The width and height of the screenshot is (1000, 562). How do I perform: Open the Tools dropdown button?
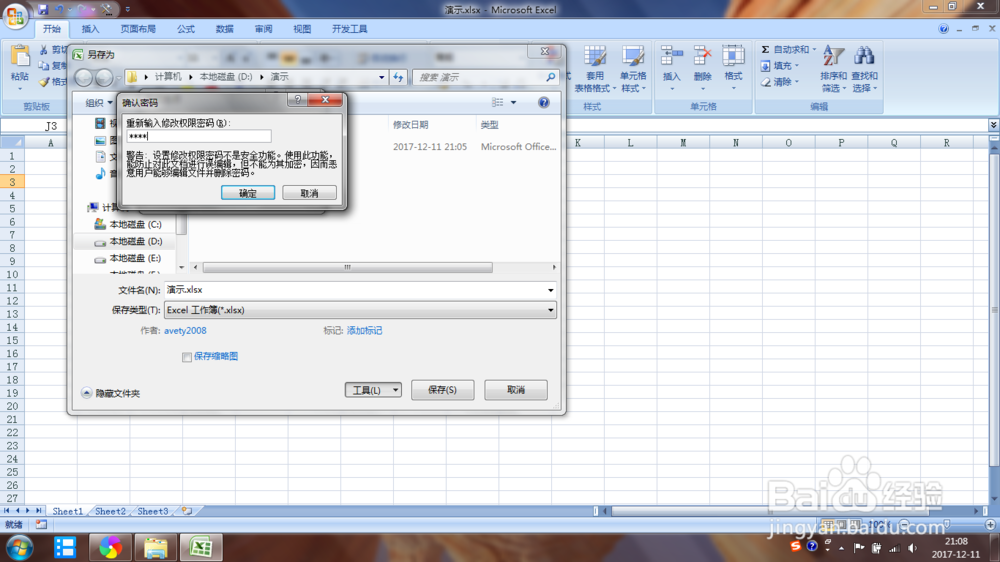(373, 390)
